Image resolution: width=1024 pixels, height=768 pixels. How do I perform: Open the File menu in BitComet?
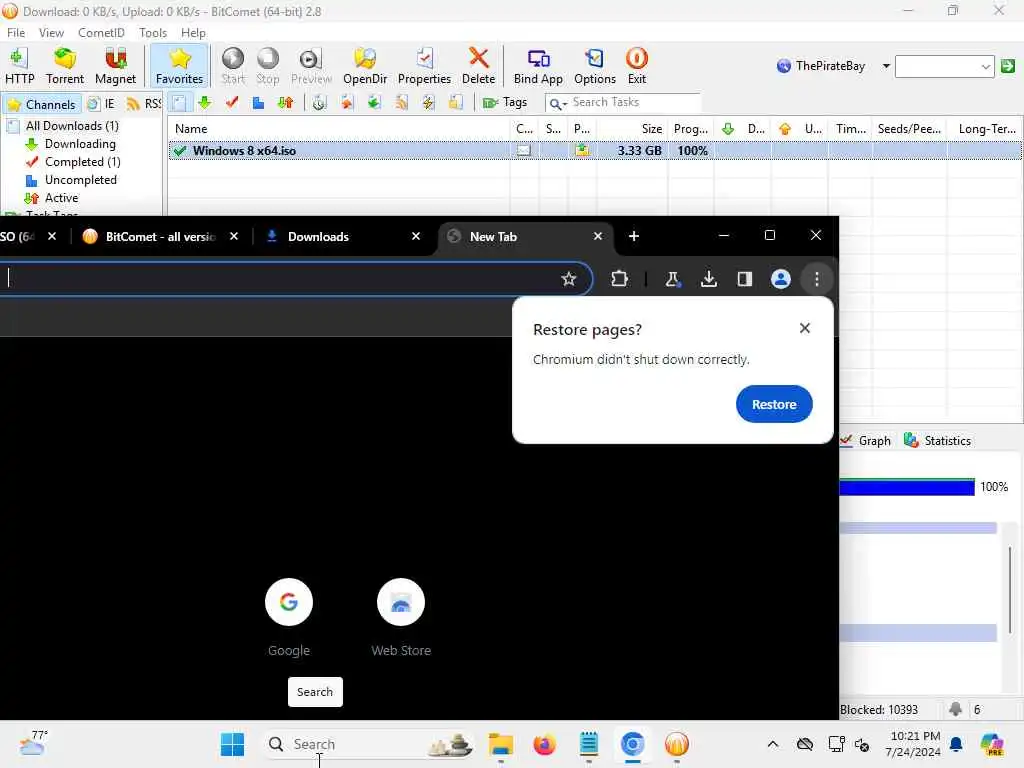(16, 33)
